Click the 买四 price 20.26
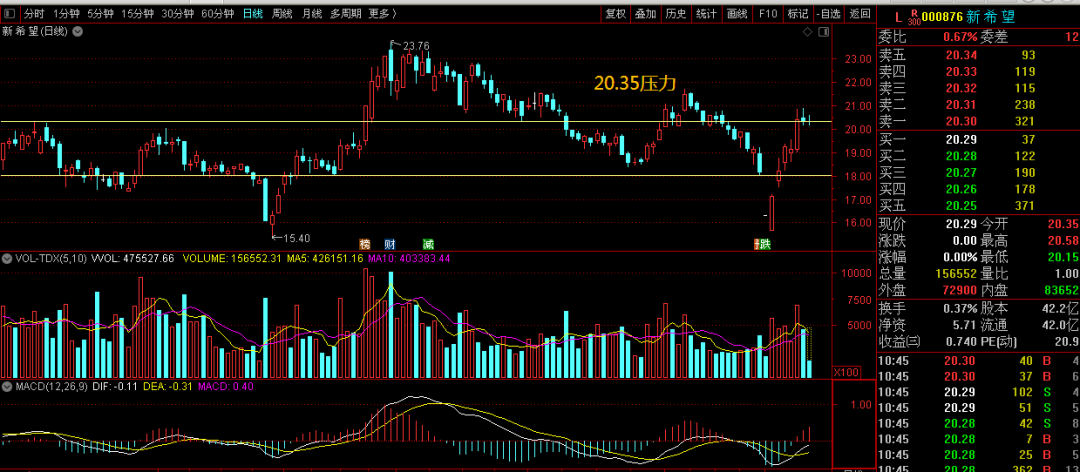Screen dimensions: 1080x472 961,189
